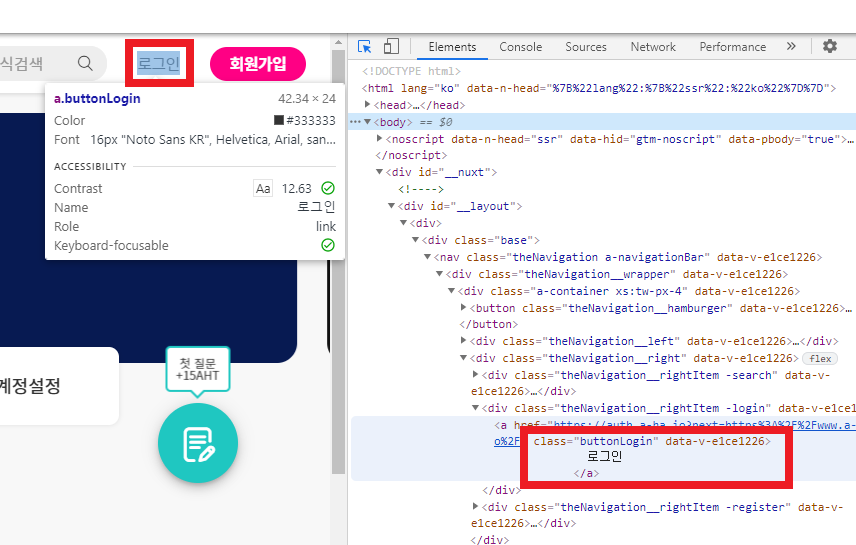Switch to the Elements tab
This screenshot has height=545, width=856.
(452, 47)
